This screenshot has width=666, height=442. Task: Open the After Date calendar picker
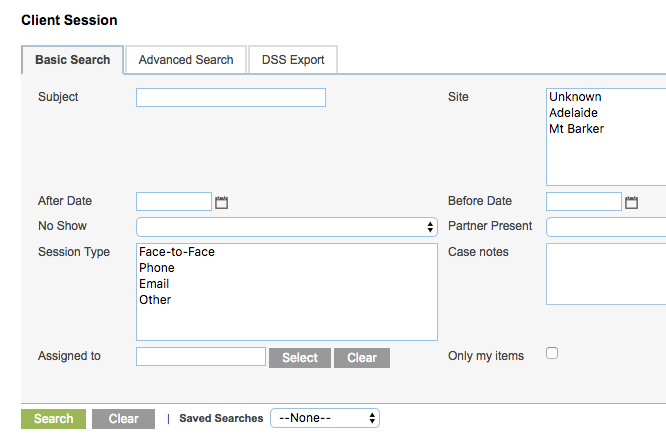pyautogui.click(x=221, y=202)
